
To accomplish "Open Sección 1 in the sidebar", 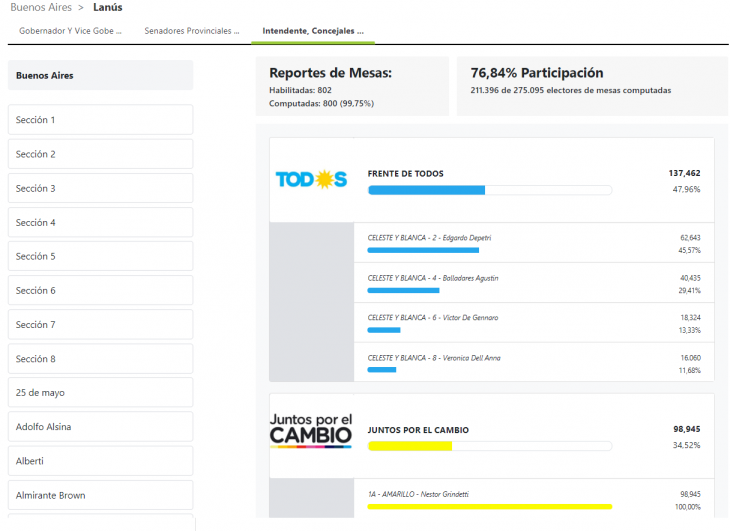I will tap(101, 120).
